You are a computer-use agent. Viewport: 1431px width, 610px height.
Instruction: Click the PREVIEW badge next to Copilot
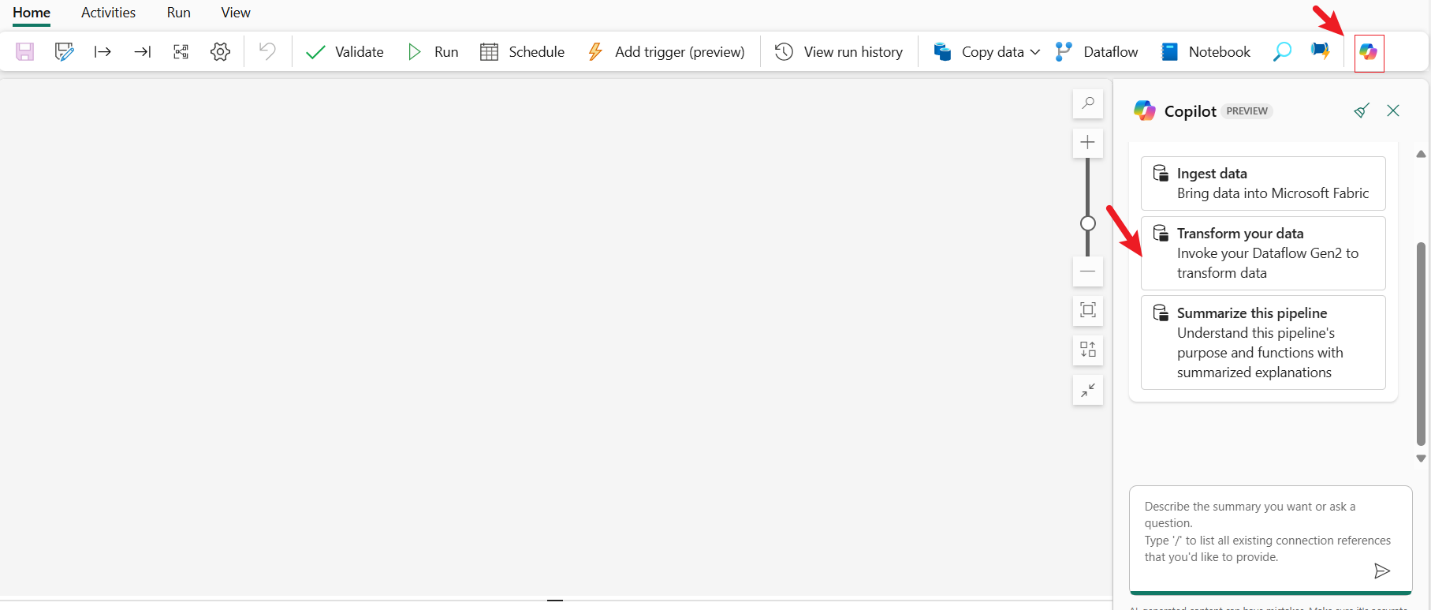1248,111
